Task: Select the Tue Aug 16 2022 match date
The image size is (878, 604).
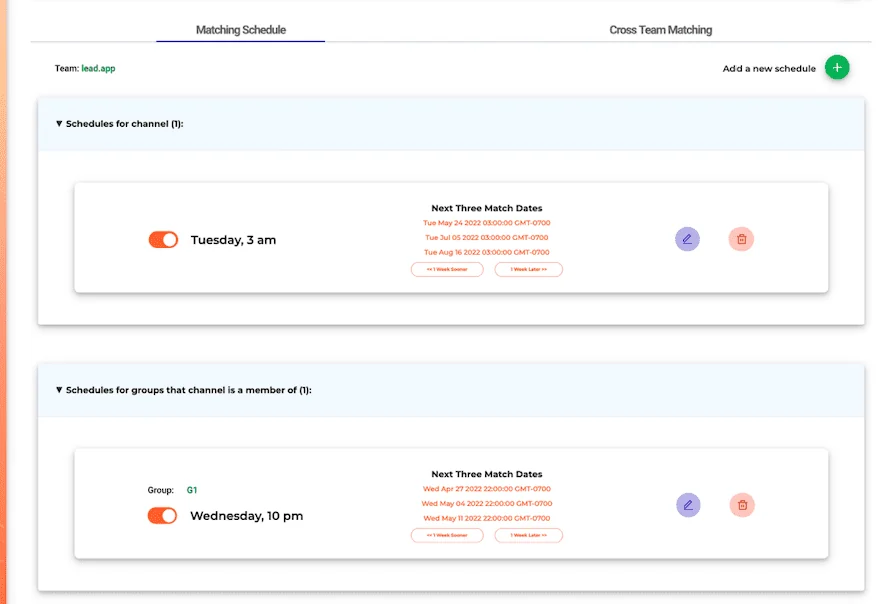Action: pyautogui.click(x=487, y=252)
